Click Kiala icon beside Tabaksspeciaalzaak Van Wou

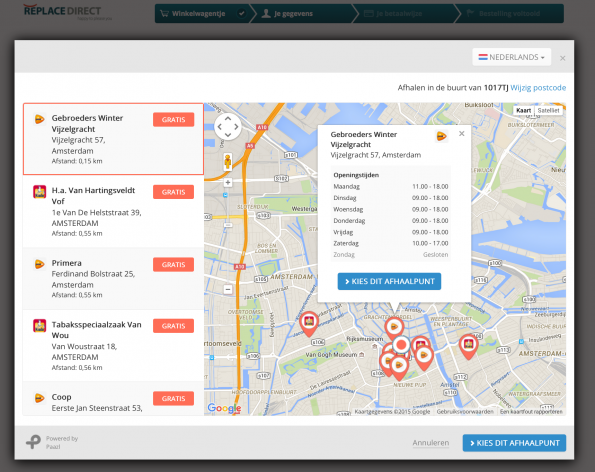tap(39, 326)
